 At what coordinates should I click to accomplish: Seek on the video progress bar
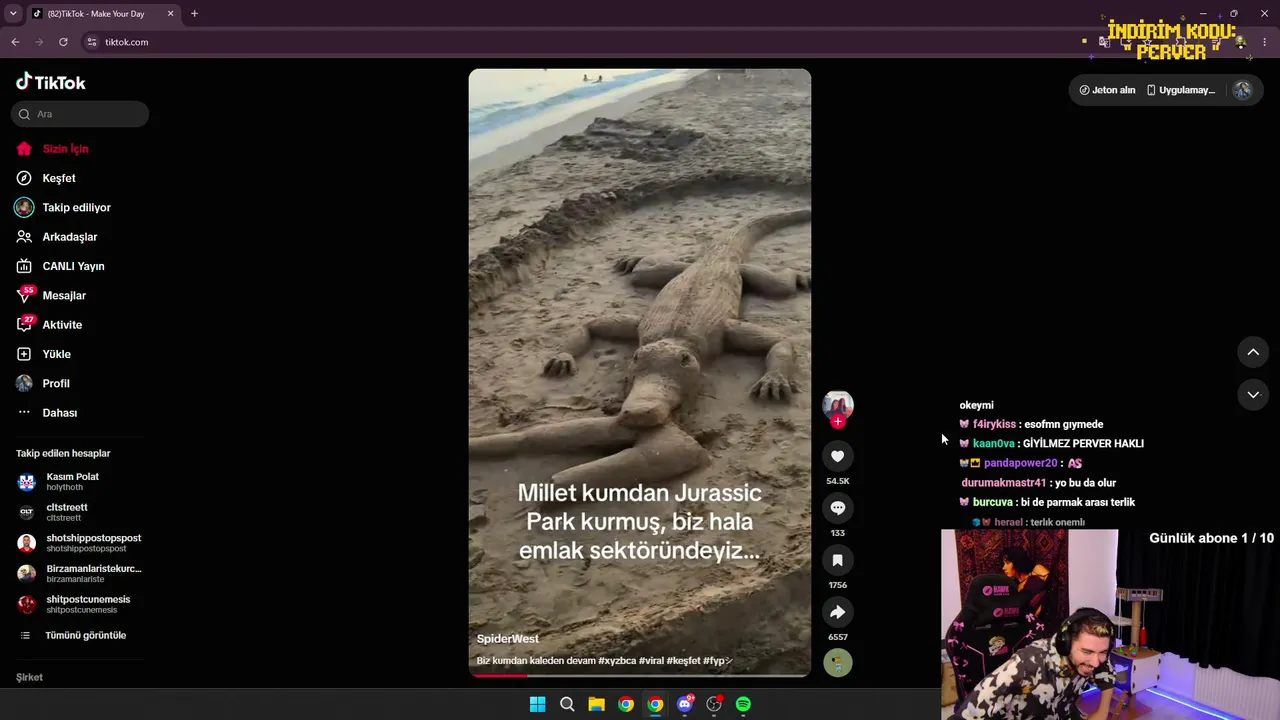tap(640, 675)
